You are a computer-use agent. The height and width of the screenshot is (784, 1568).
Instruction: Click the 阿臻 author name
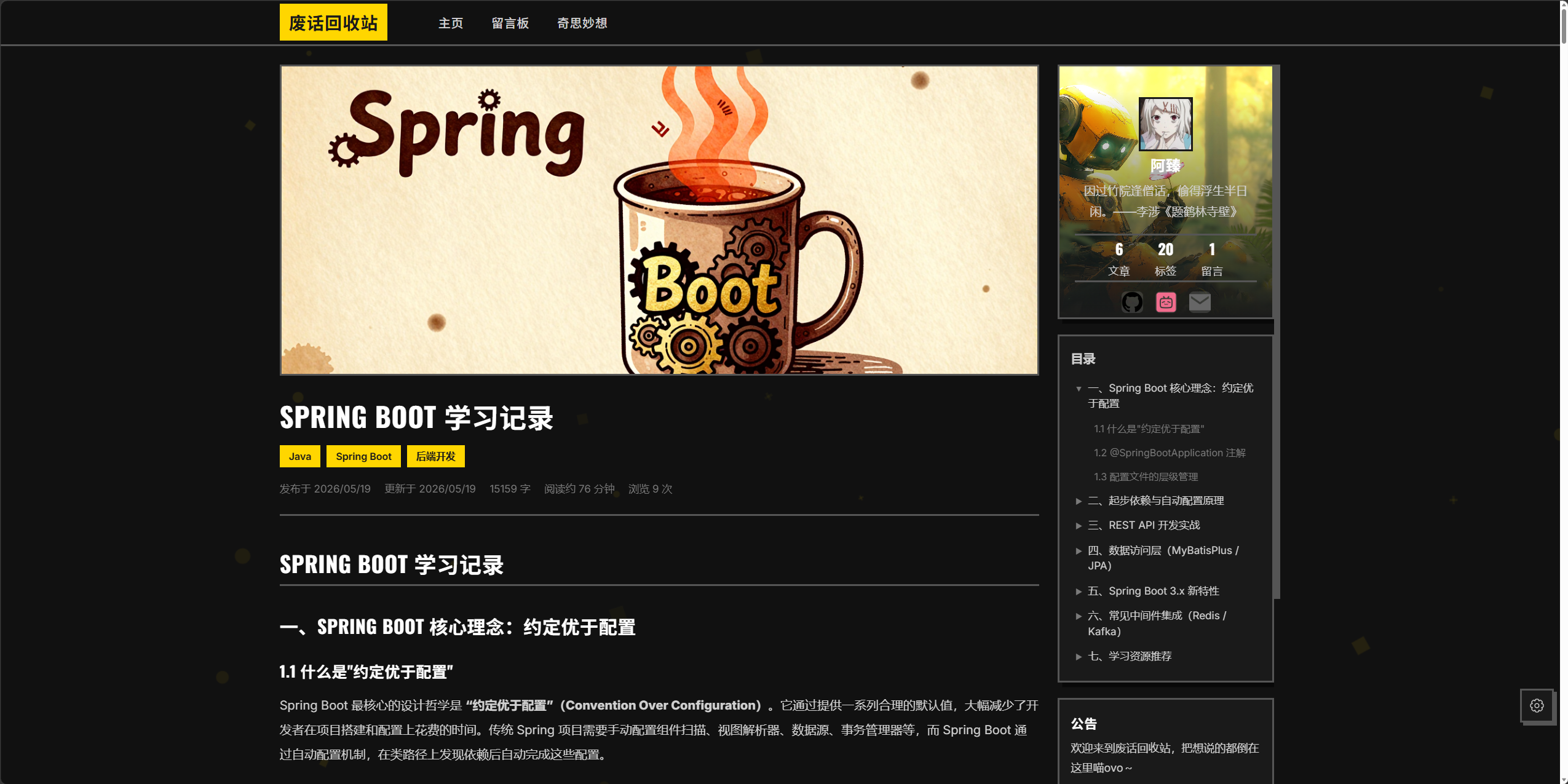[x=1165, y=165]
